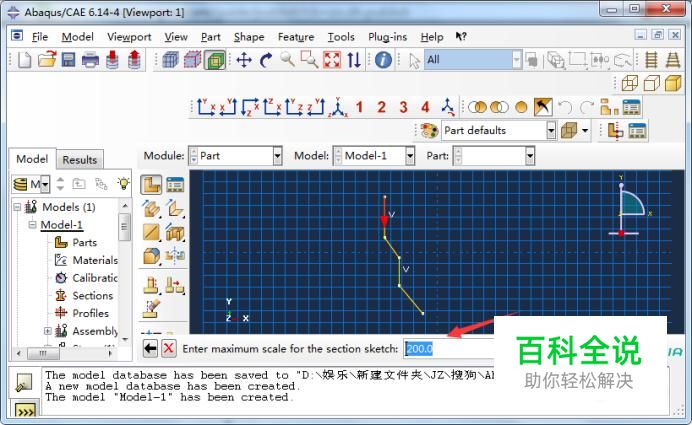Image resolution: width=692 pixels, height=425 pixels.
Task: Open the Model menu
Action: click(77, 37)
